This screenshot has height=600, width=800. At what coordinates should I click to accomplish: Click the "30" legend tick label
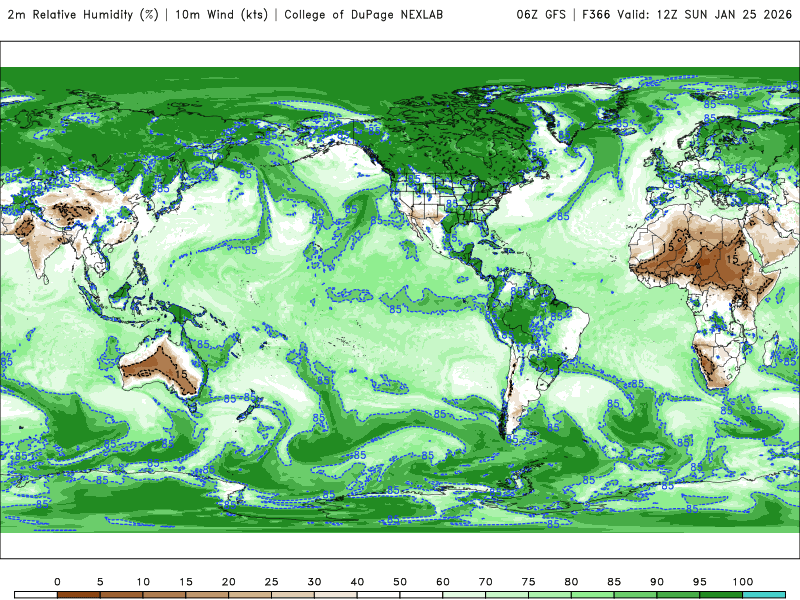(x=314, y=582)
